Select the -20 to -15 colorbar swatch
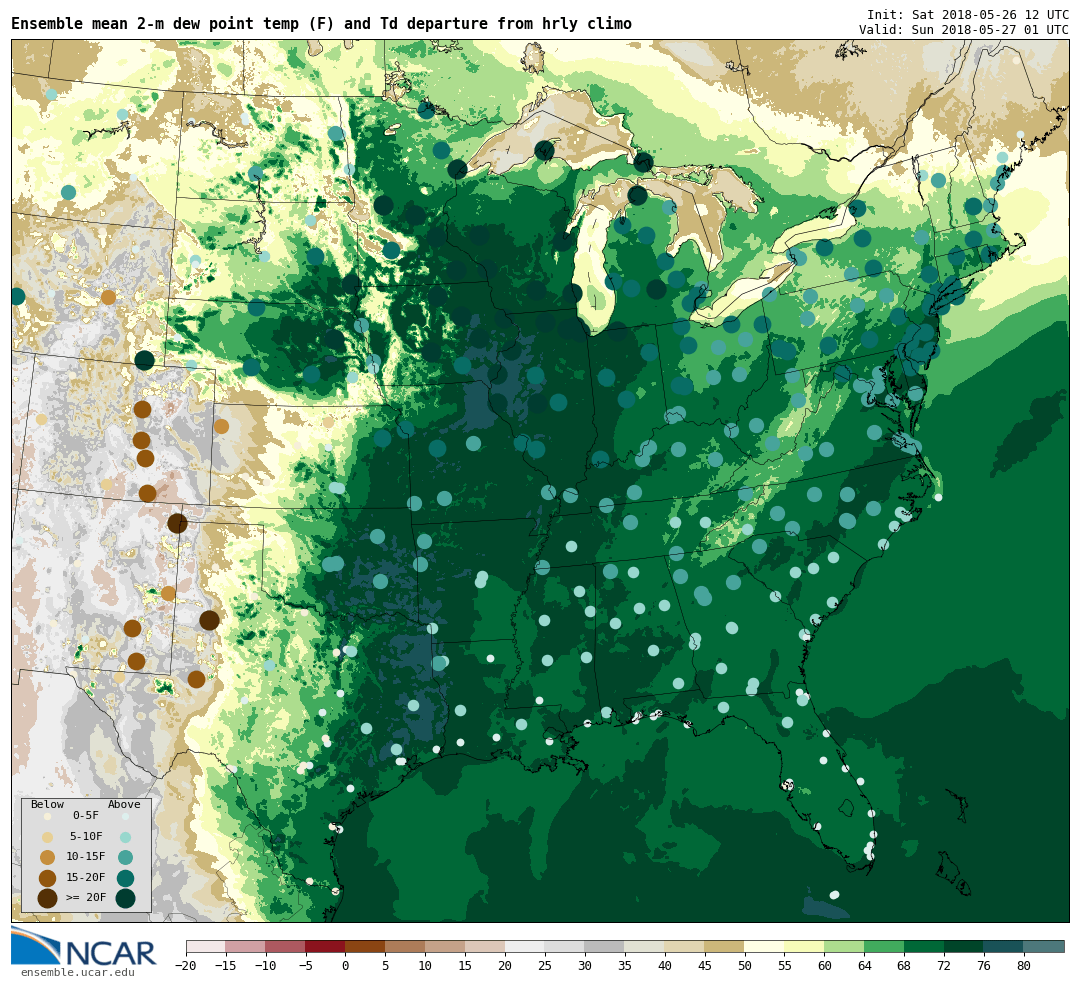 pos(205,946)
